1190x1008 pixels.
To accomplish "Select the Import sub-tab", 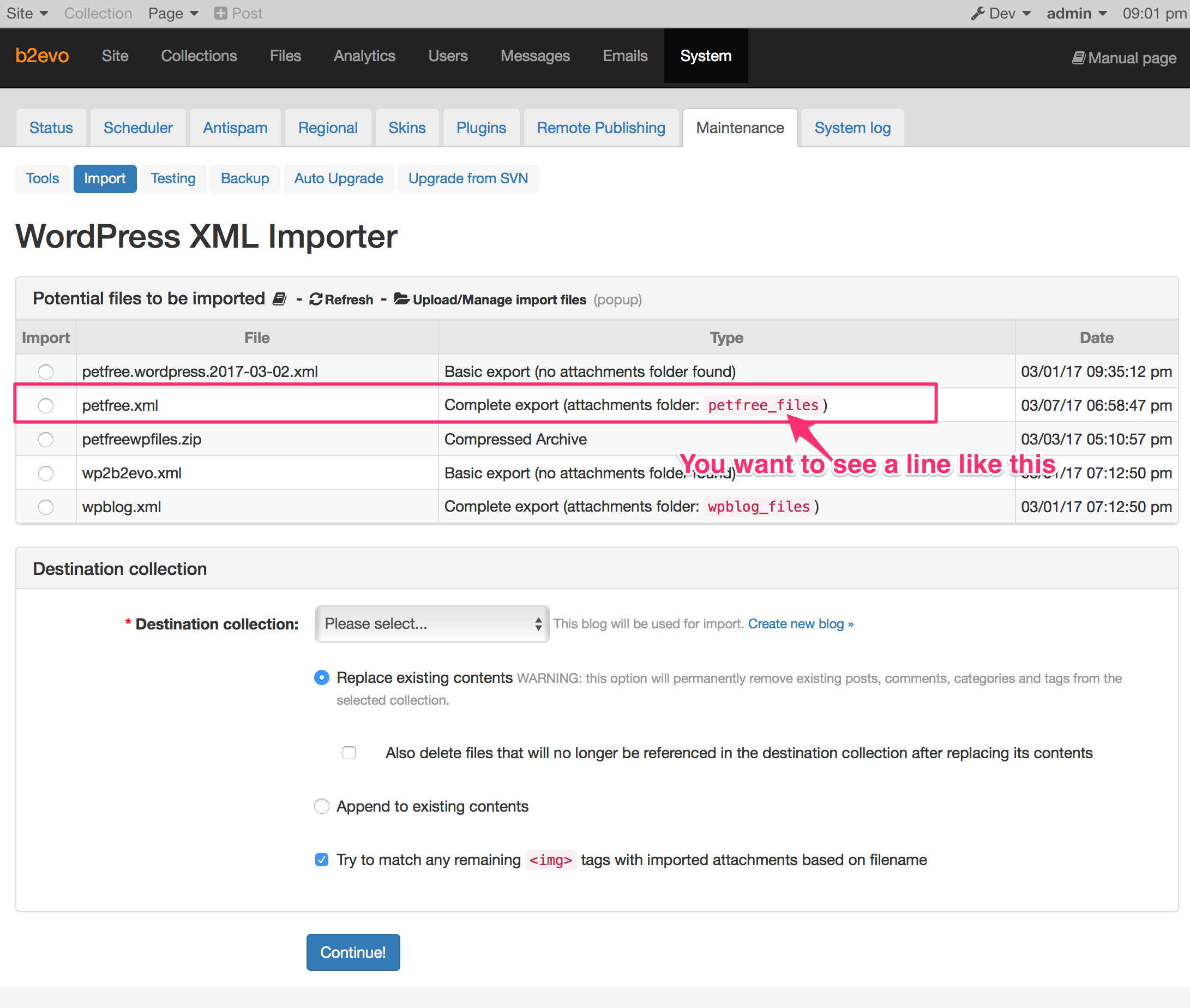I will [x=105, y=179].
